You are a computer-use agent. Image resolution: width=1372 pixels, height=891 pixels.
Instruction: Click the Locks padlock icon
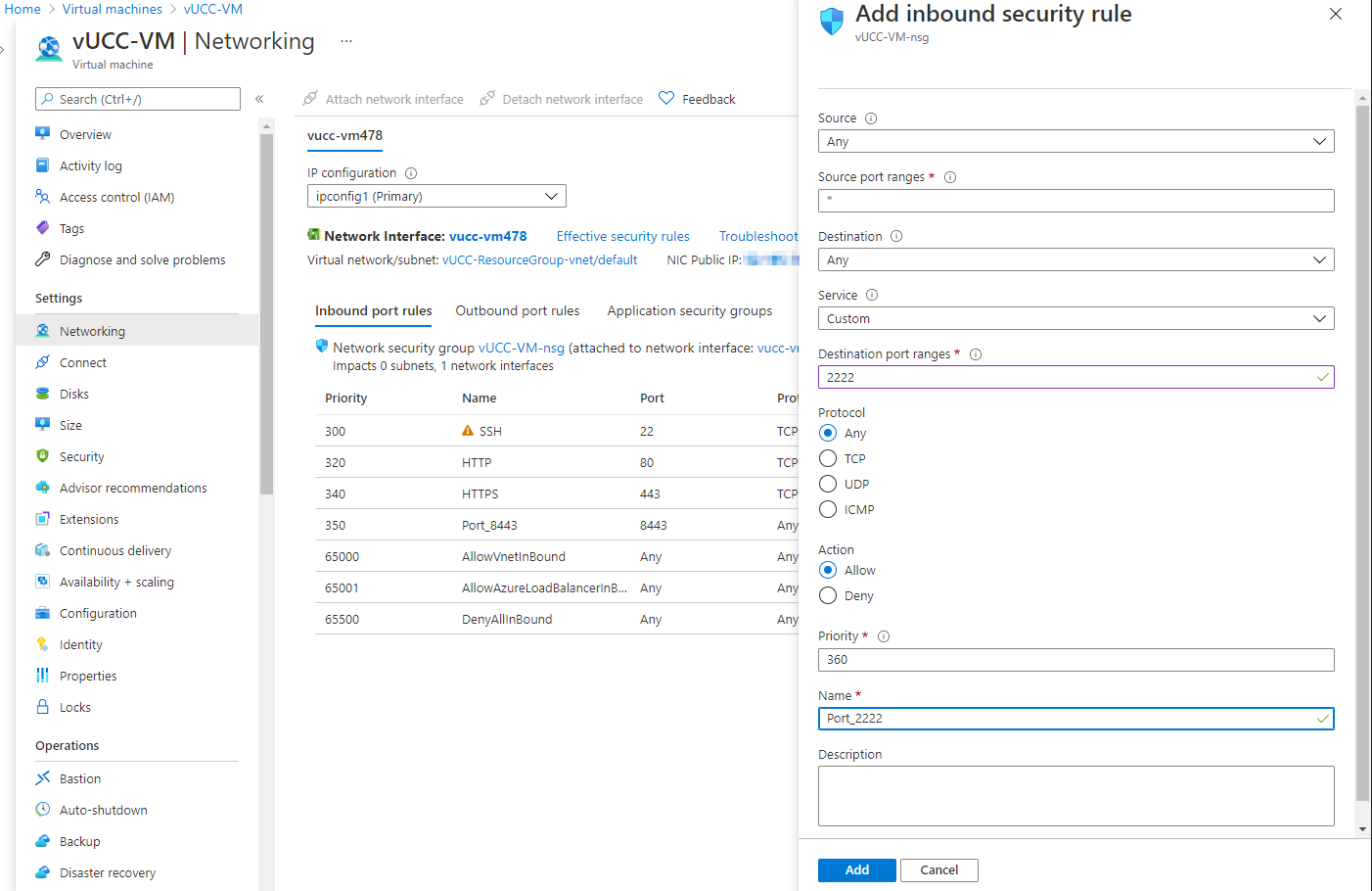coord(43,707)
